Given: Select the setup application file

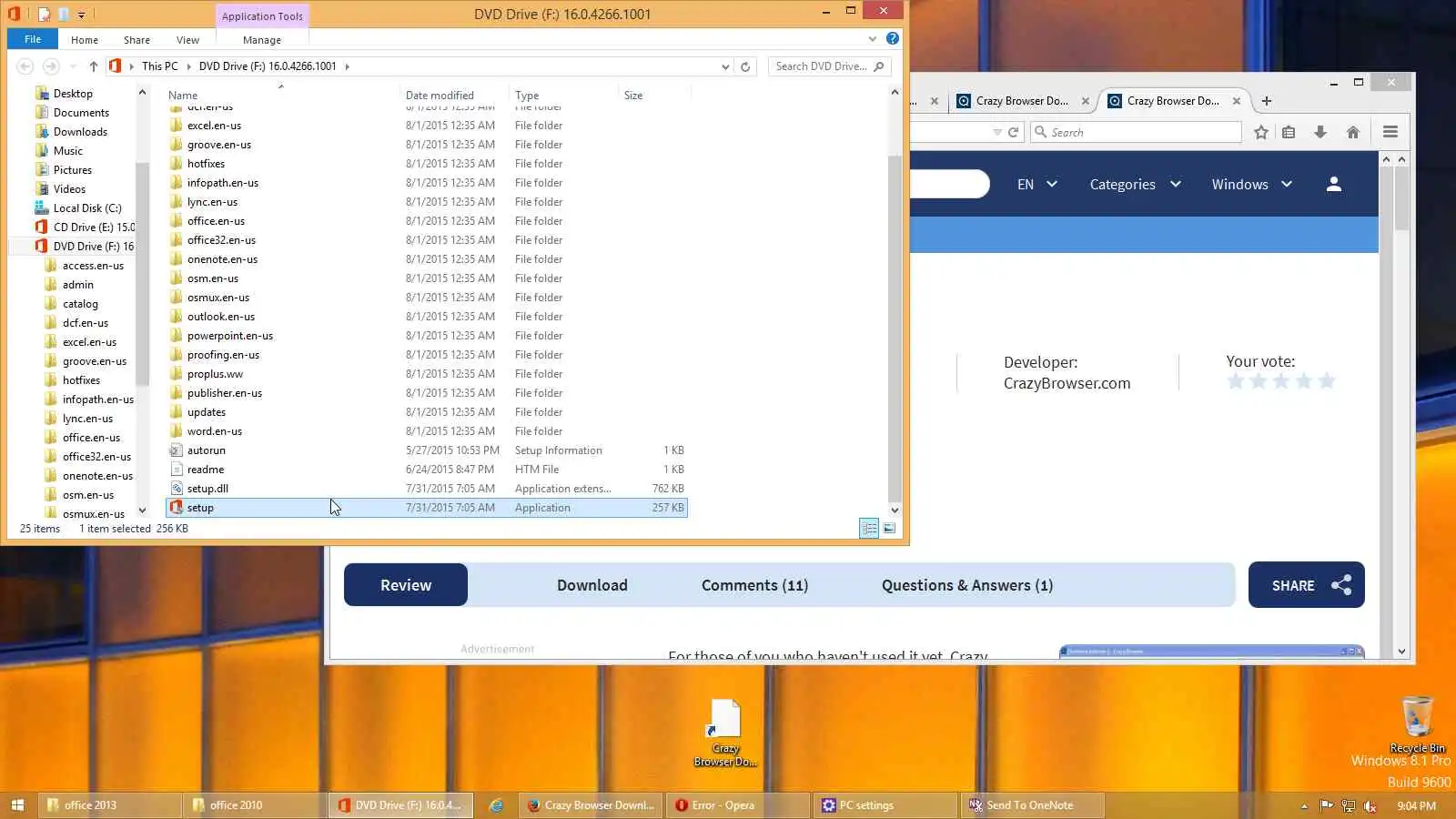Looking at the screenshot, I should point(427,508).
